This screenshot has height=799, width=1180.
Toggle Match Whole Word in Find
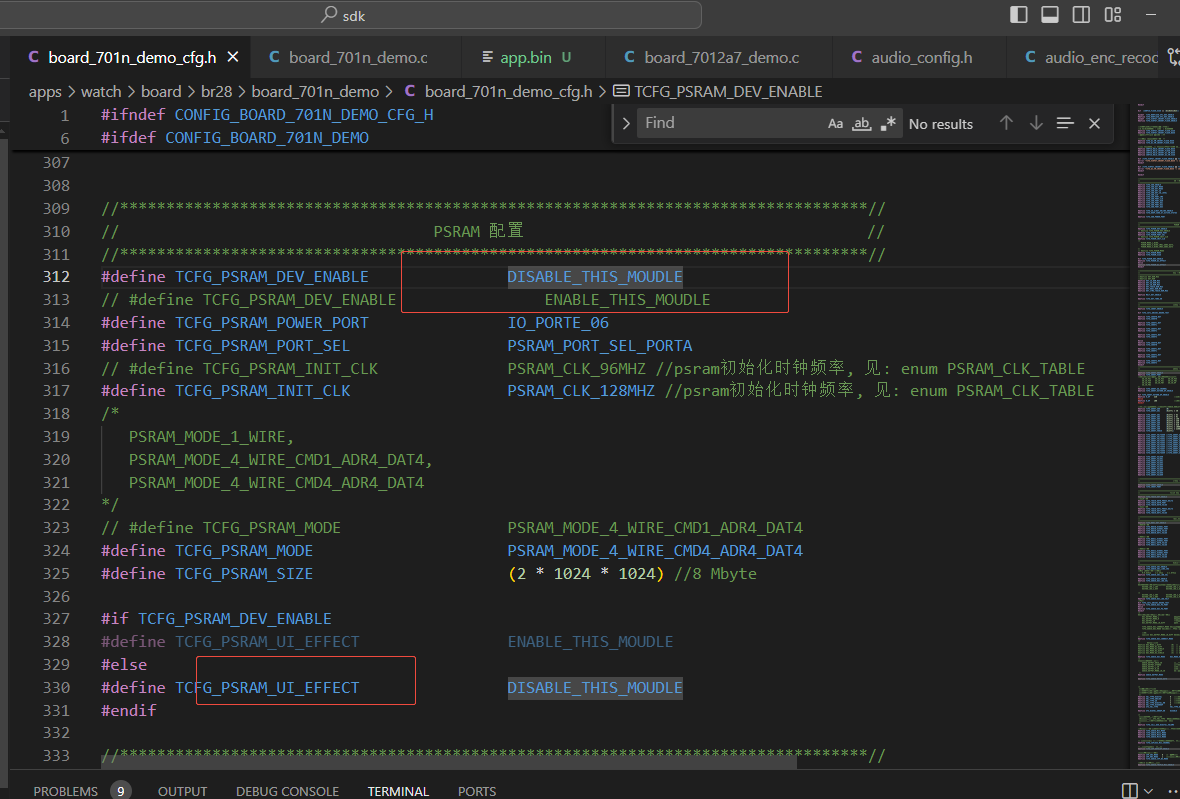click(862, 123)
